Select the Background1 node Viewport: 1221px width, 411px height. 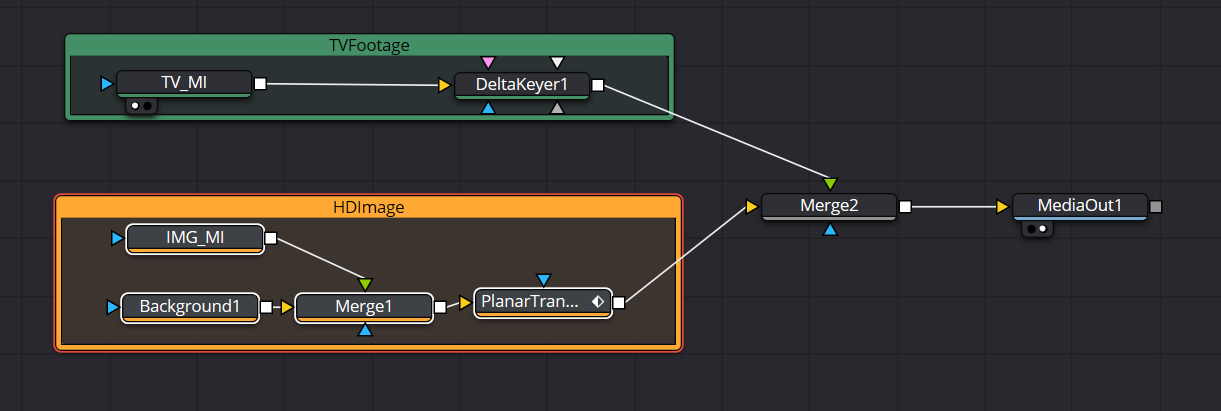tap(190, 307)
